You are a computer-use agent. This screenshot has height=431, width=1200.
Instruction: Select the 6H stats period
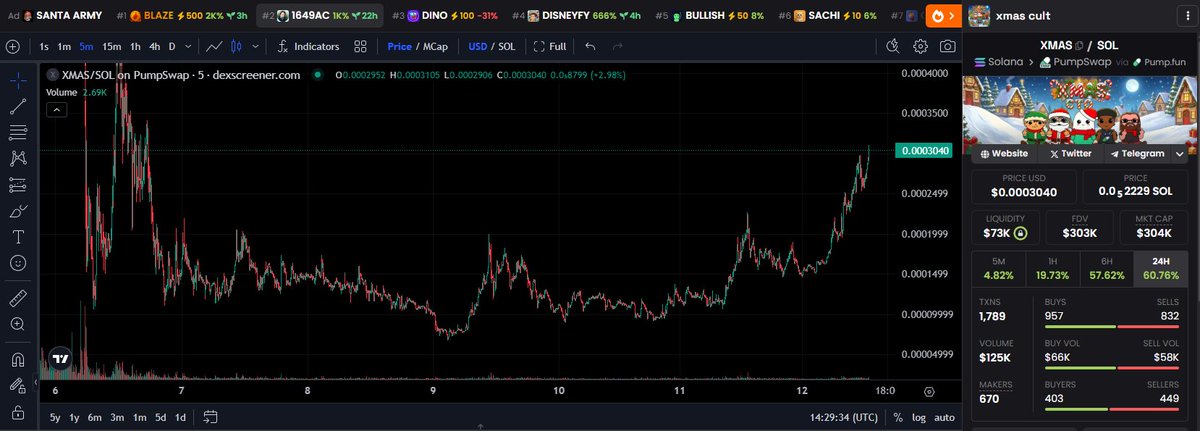1106,268
